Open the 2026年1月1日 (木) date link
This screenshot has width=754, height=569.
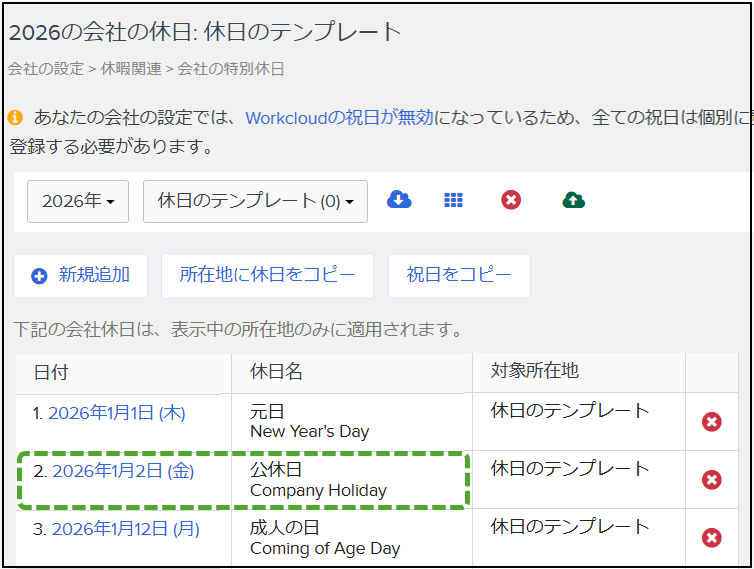pyautogui.click(x=116, y=413)
